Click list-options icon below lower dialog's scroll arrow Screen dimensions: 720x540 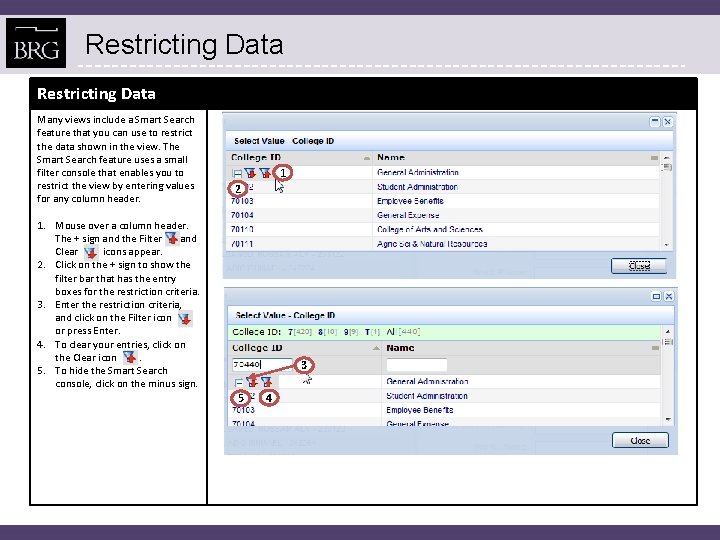click(x=668, y=342)
